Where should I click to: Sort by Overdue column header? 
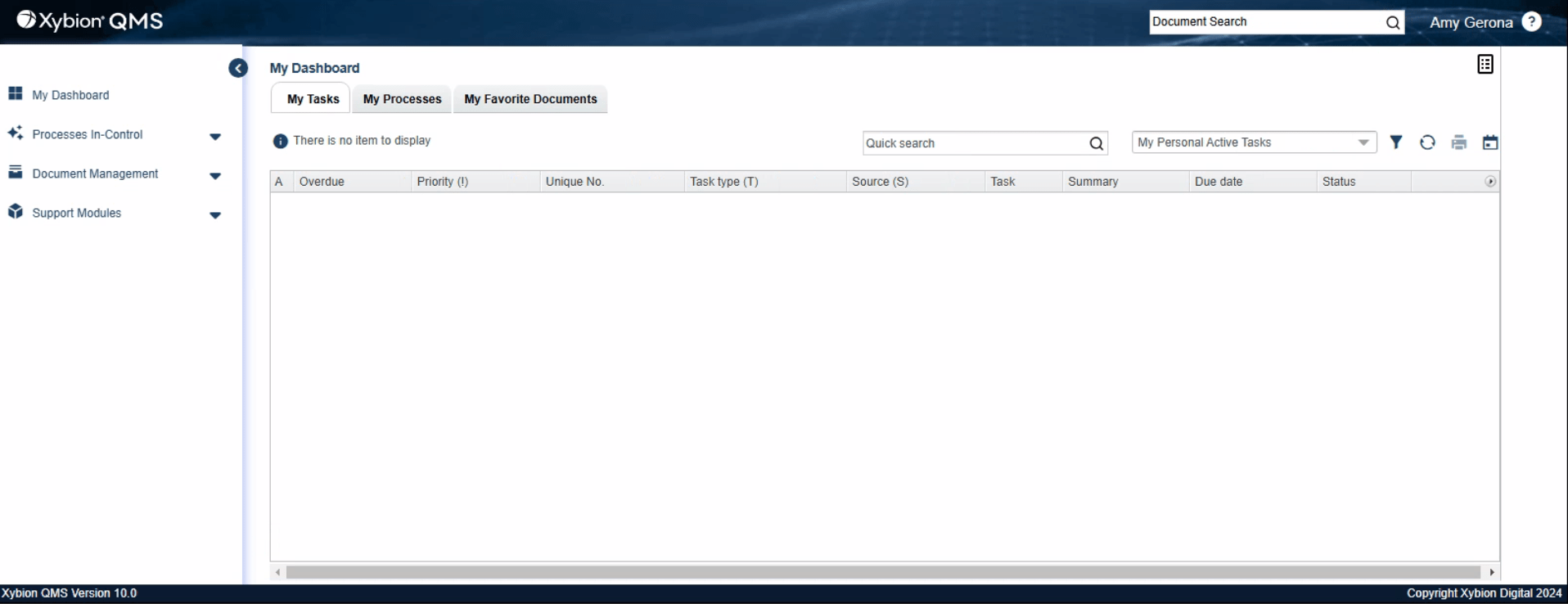coord(353,182)
